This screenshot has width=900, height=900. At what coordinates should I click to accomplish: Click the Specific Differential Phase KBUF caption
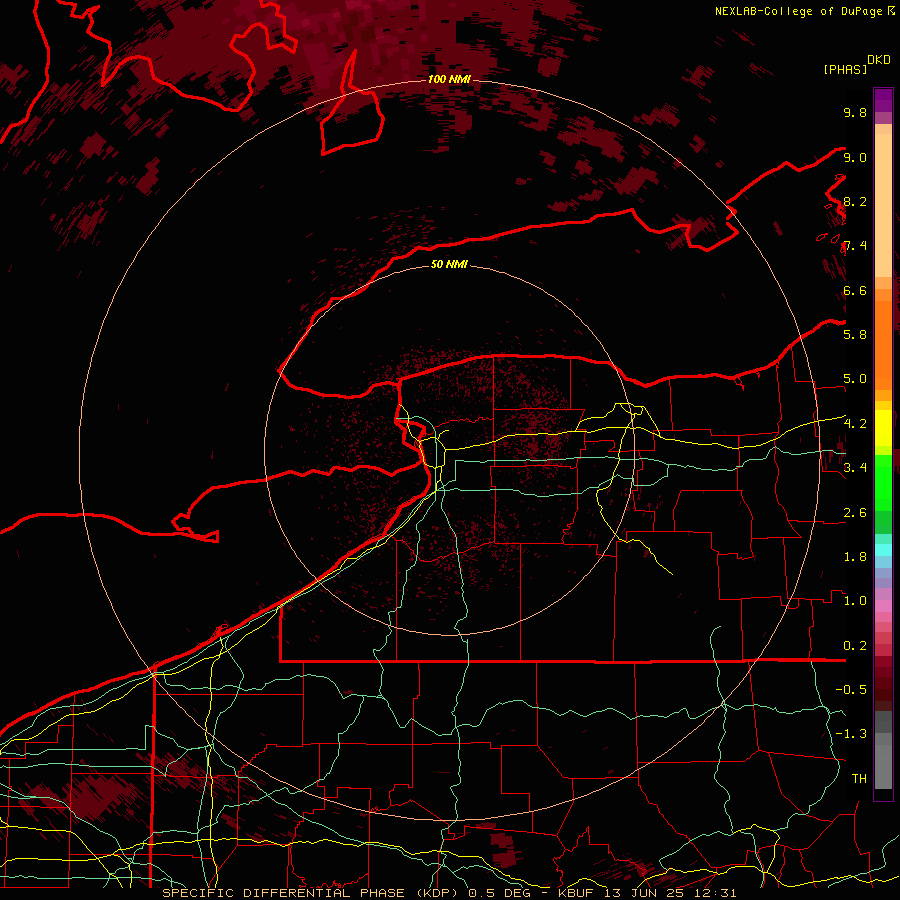pyautogui.click(x=449, y=893)
